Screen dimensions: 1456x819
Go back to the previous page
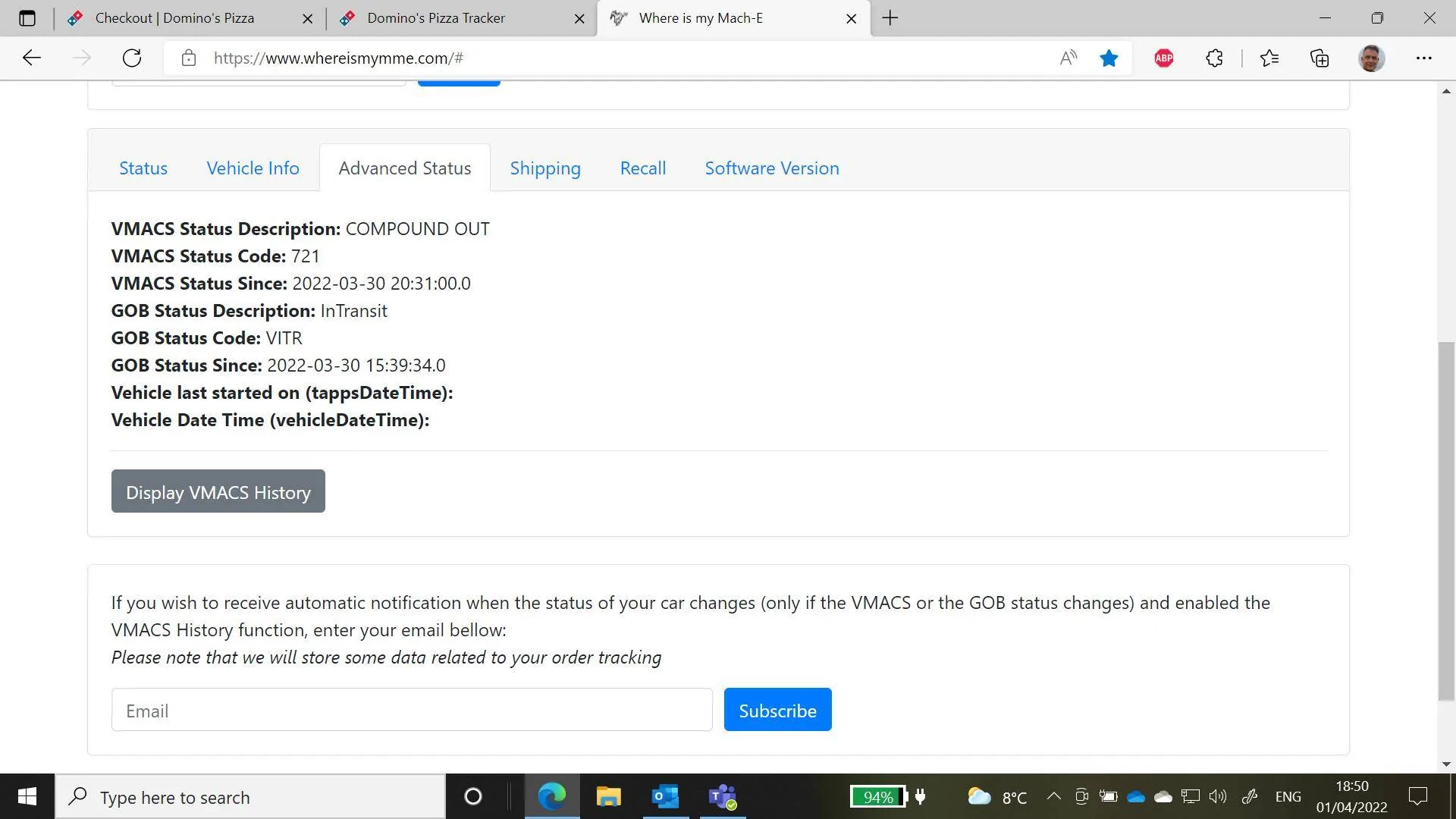point(32,58)
